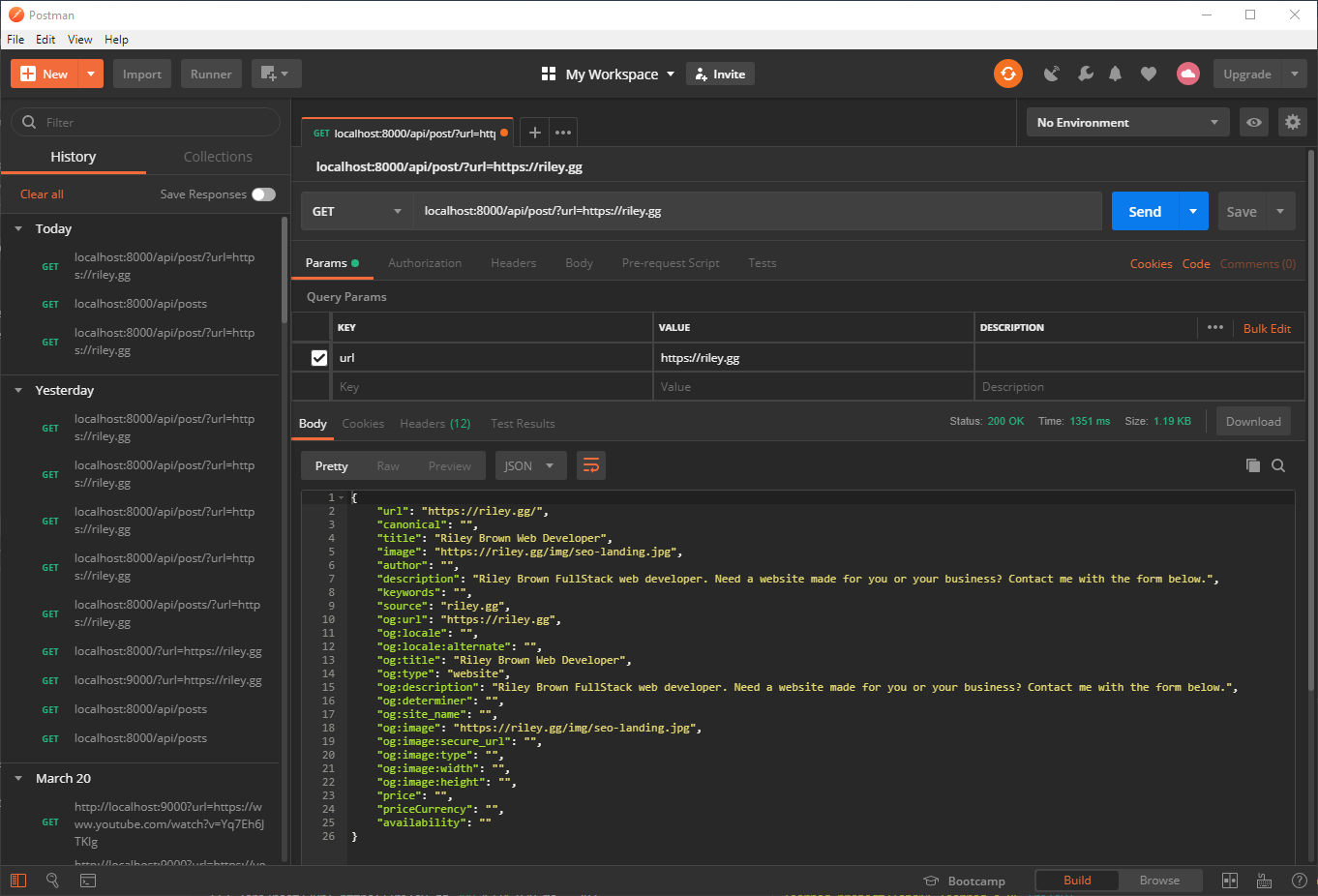
Task: Click the filter search magnifier icon
Action: (x=29, y=122)
